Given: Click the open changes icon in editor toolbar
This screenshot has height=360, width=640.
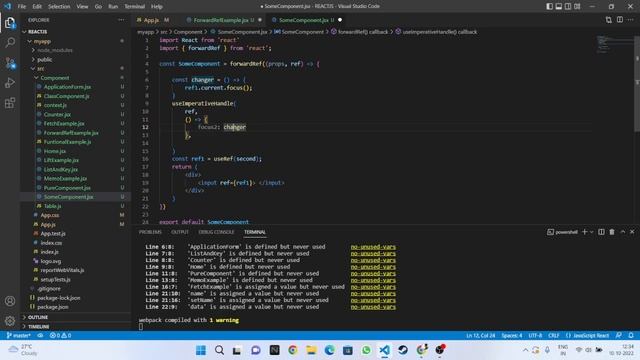Looking at the screenshot, I should point(609,20).
